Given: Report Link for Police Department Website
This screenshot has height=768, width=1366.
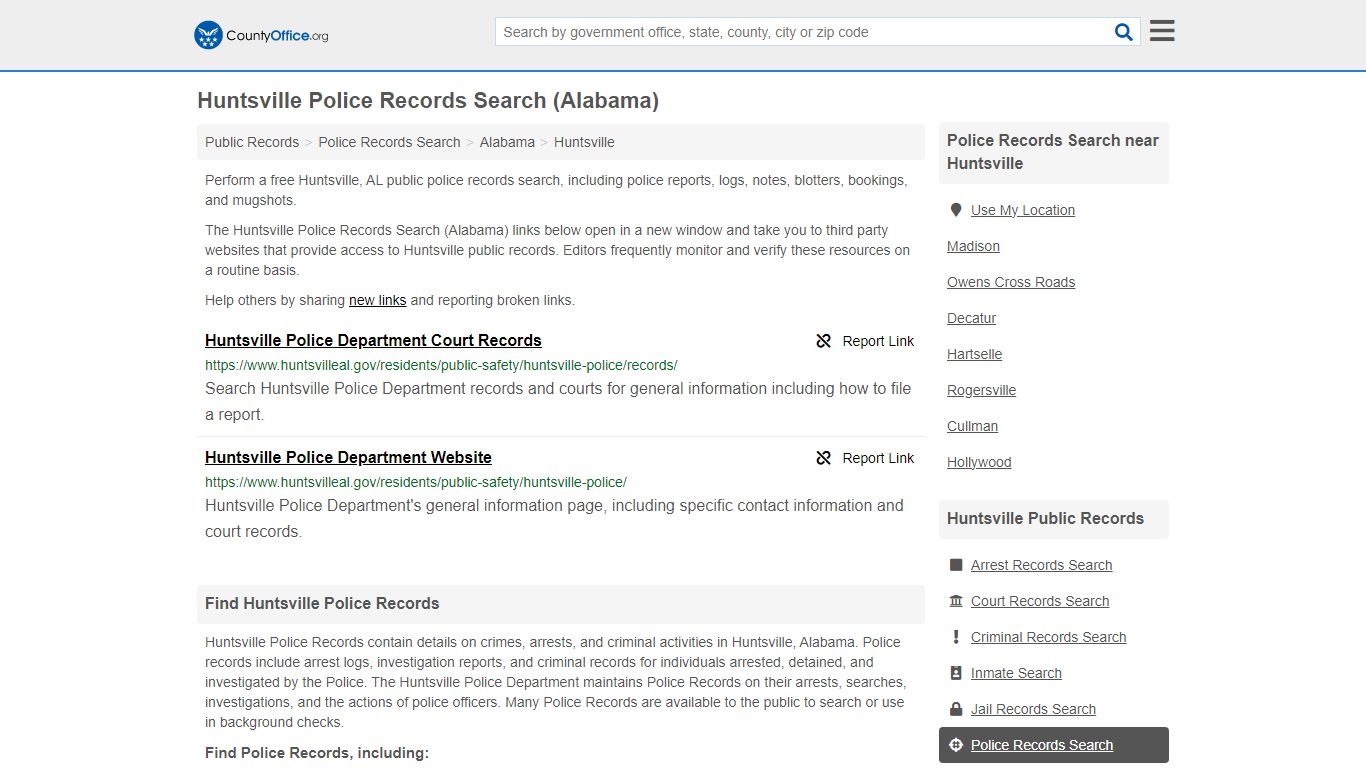Looking at the screenshot, I should click(865, 458).
